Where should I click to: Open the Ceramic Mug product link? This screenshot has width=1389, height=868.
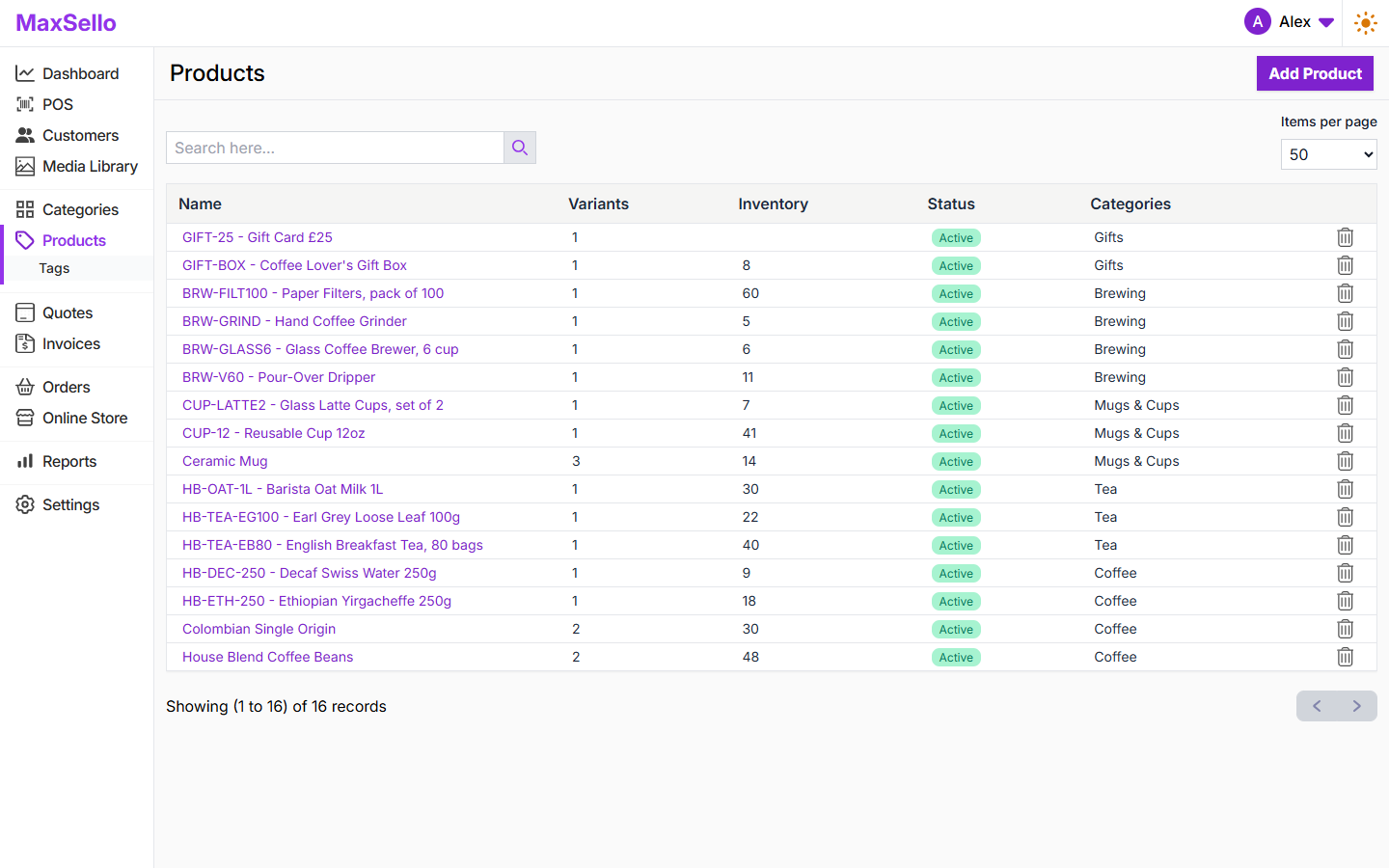(225, 461)
